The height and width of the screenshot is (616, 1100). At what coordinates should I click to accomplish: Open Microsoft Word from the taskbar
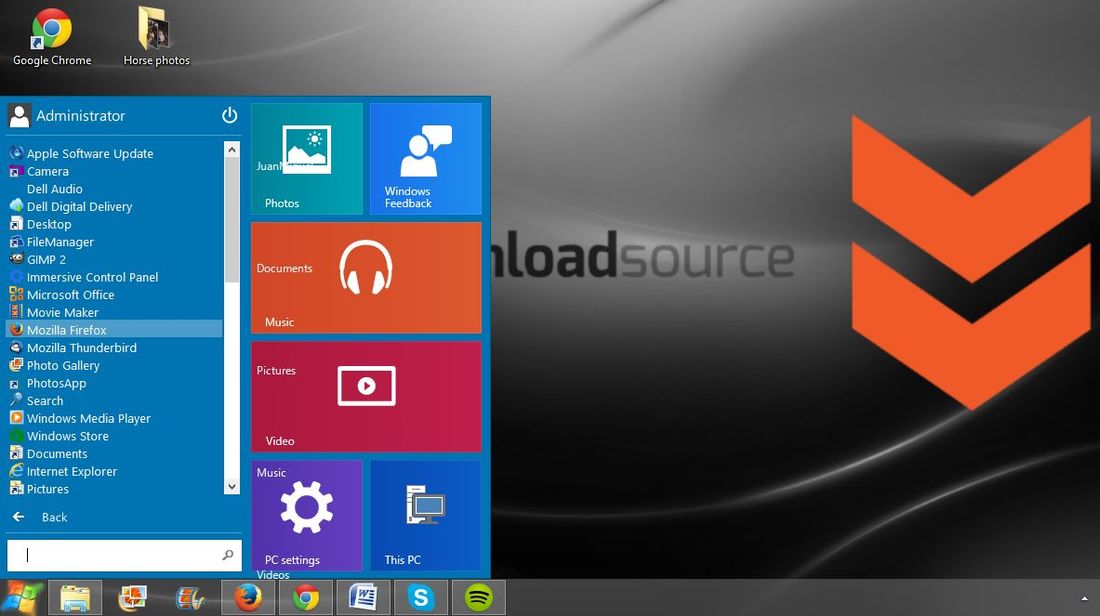(x=363, y=598)
